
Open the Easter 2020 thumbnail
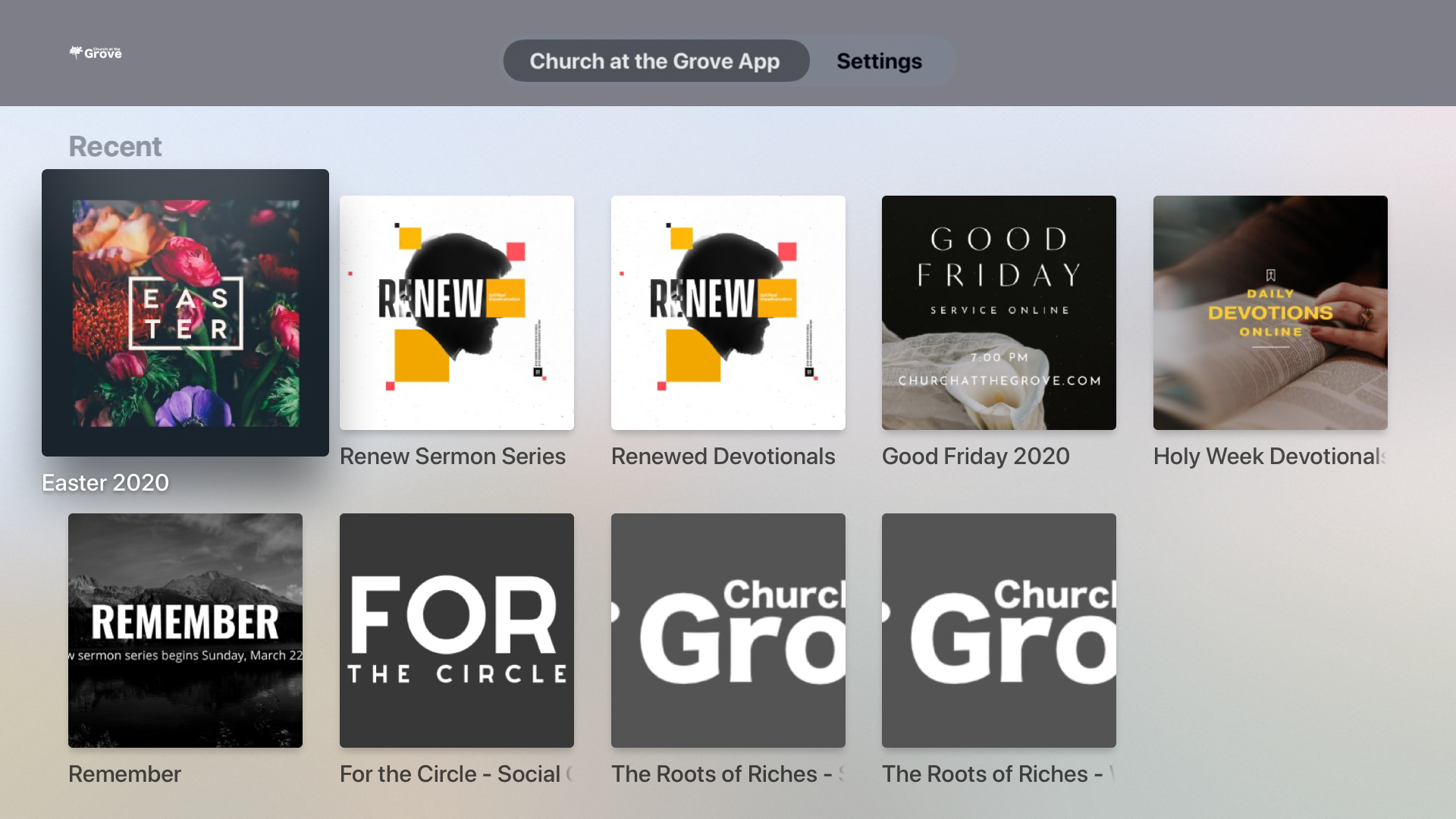185,312
